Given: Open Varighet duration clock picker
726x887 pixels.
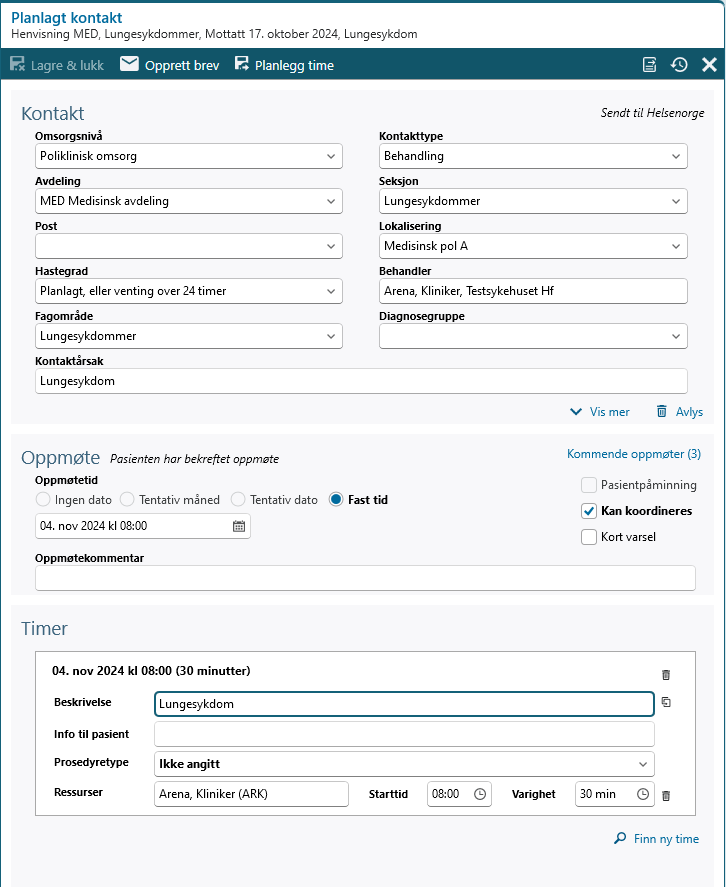Looking at the screenshot, I should coord(642,794).
